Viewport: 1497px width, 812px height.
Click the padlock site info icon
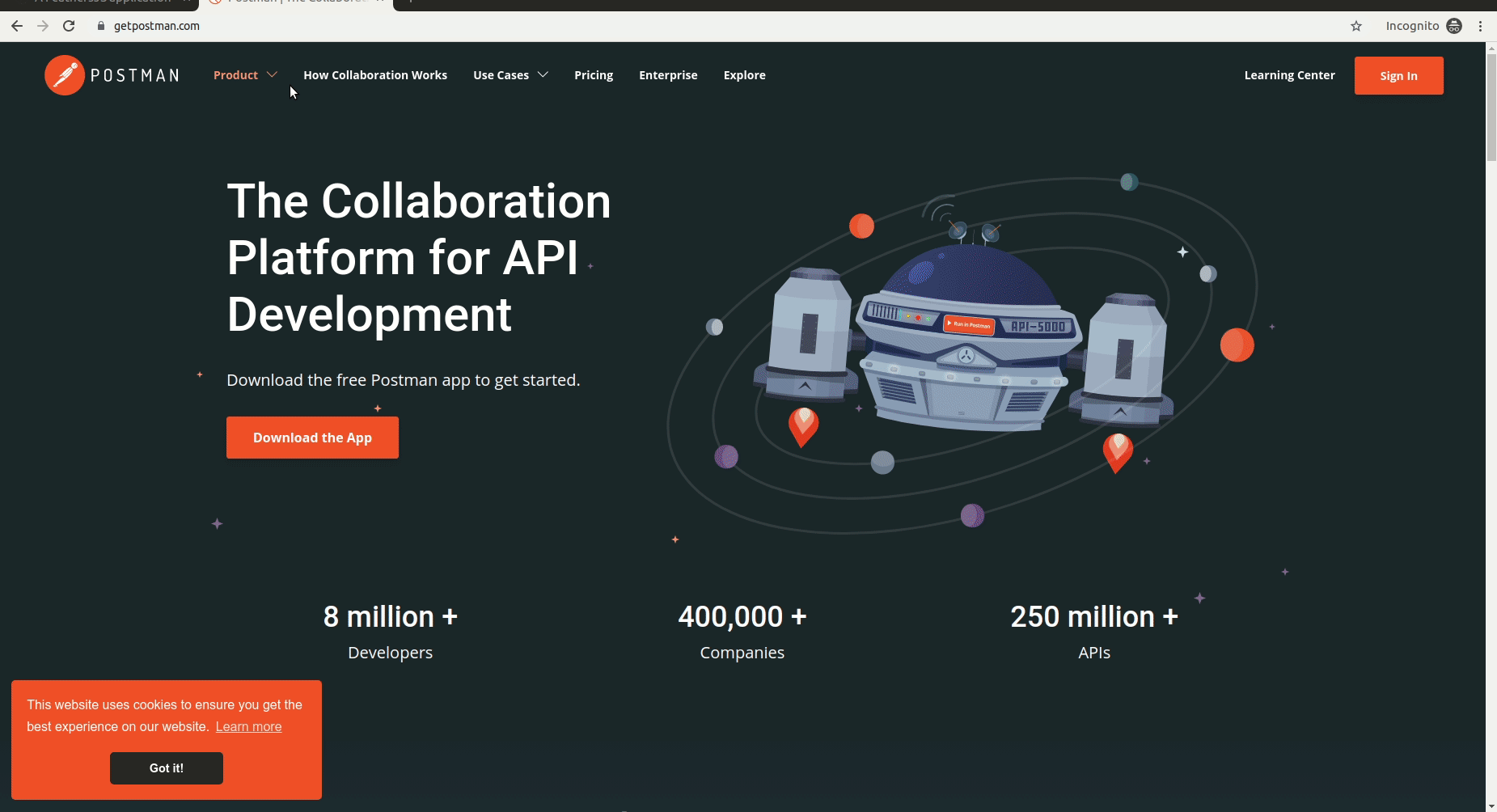tap(101, 26)
